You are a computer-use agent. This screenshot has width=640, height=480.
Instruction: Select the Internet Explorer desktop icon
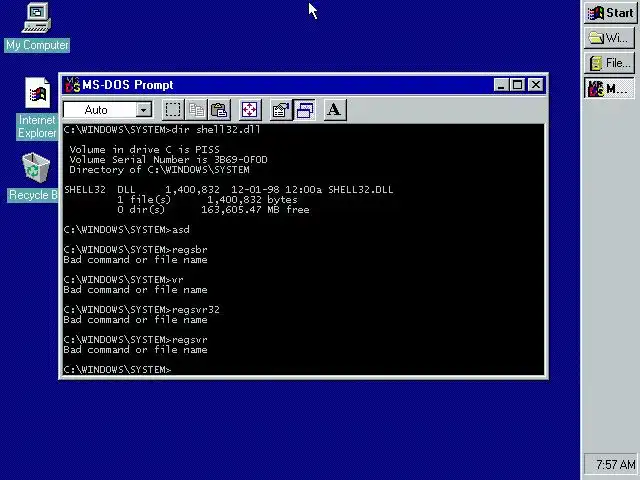[37, 108]
